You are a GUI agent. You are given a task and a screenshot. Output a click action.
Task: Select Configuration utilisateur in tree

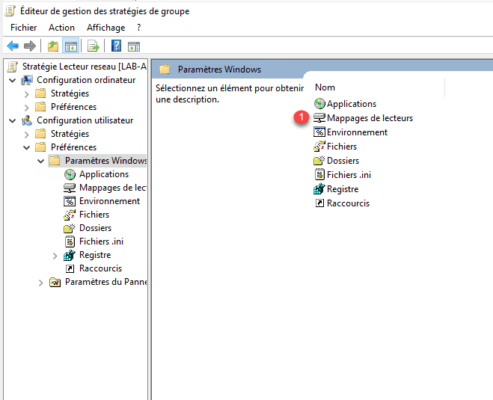coord(85,120)
